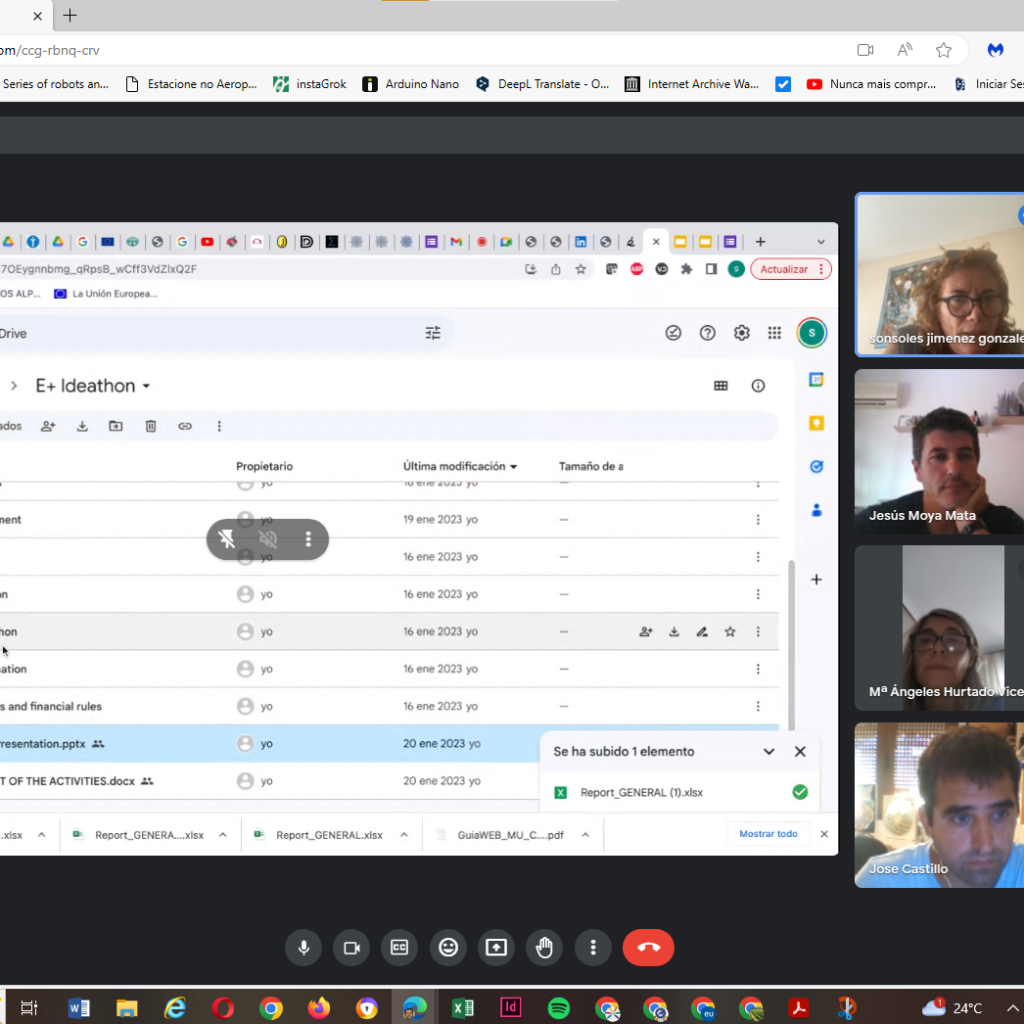This screenshot has width=1024, height=1024.
Task: Click the red leave call button
Action: [x=648, y=948]
